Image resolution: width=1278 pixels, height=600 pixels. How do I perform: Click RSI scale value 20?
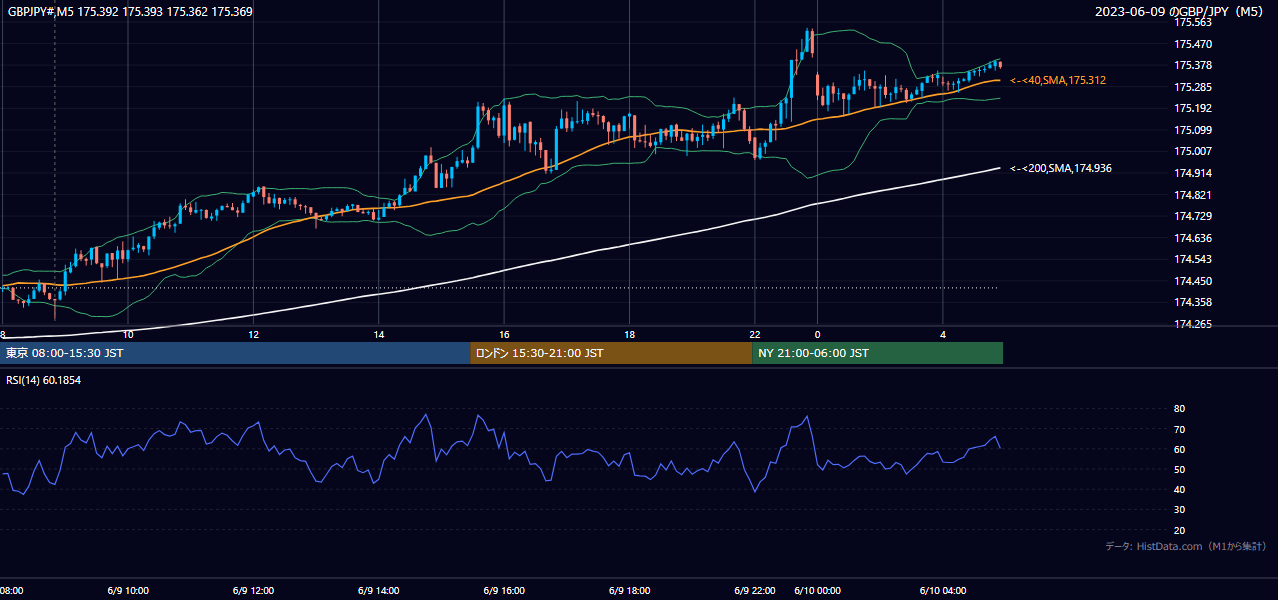click(x=1179, y=530)
